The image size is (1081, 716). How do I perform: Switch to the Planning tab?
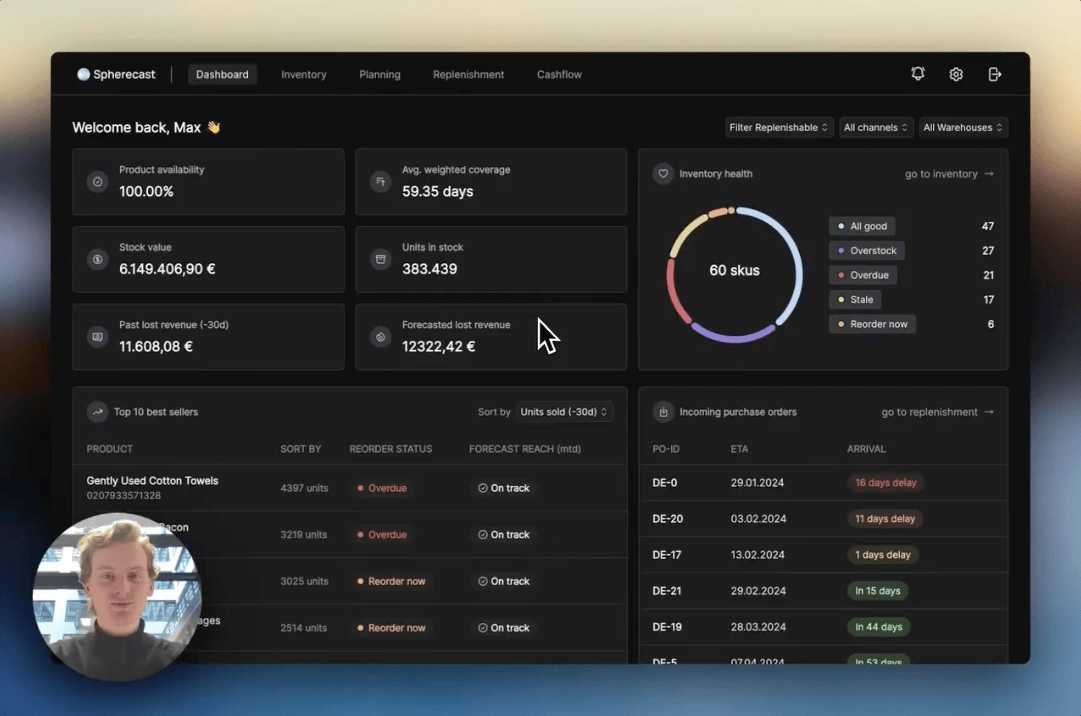pos(379,75)
